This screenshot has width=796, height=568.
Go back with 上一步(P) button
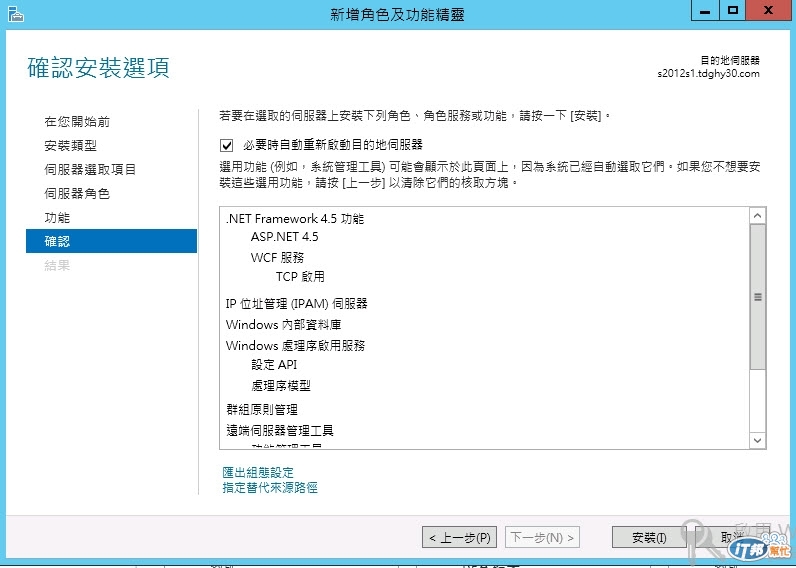click(459, 537)
